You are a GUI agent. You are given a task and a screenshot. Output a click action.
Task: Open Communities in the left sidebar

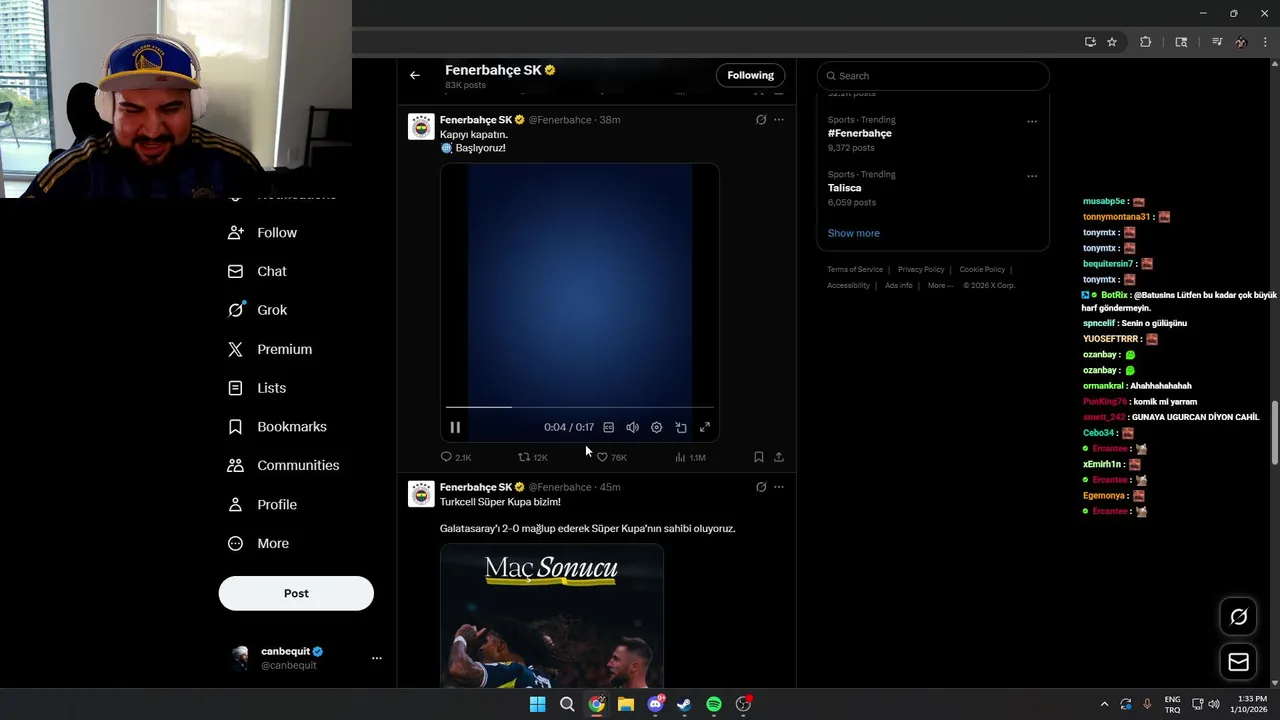click(283, 465)
